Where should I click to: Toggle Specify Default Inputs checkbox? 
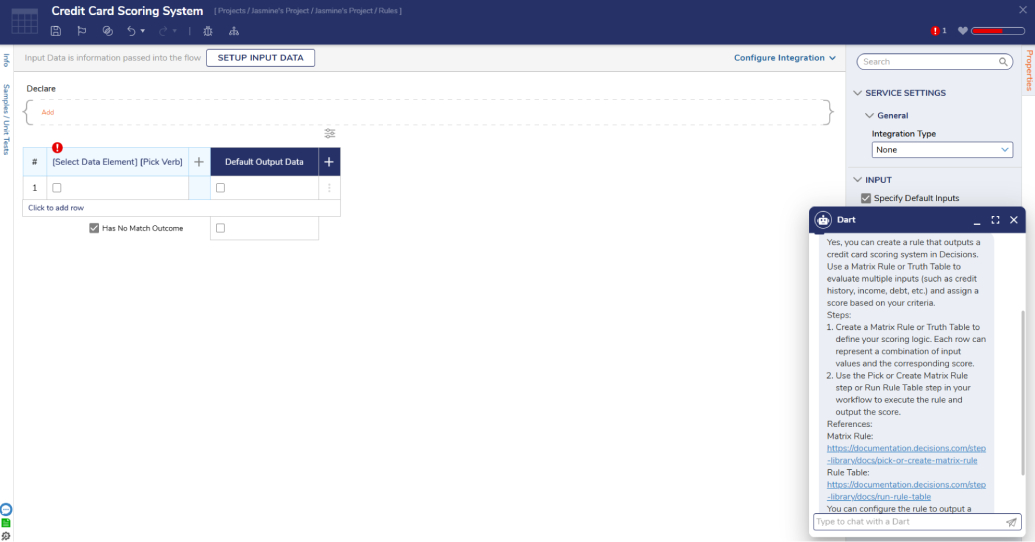point(866,198)
